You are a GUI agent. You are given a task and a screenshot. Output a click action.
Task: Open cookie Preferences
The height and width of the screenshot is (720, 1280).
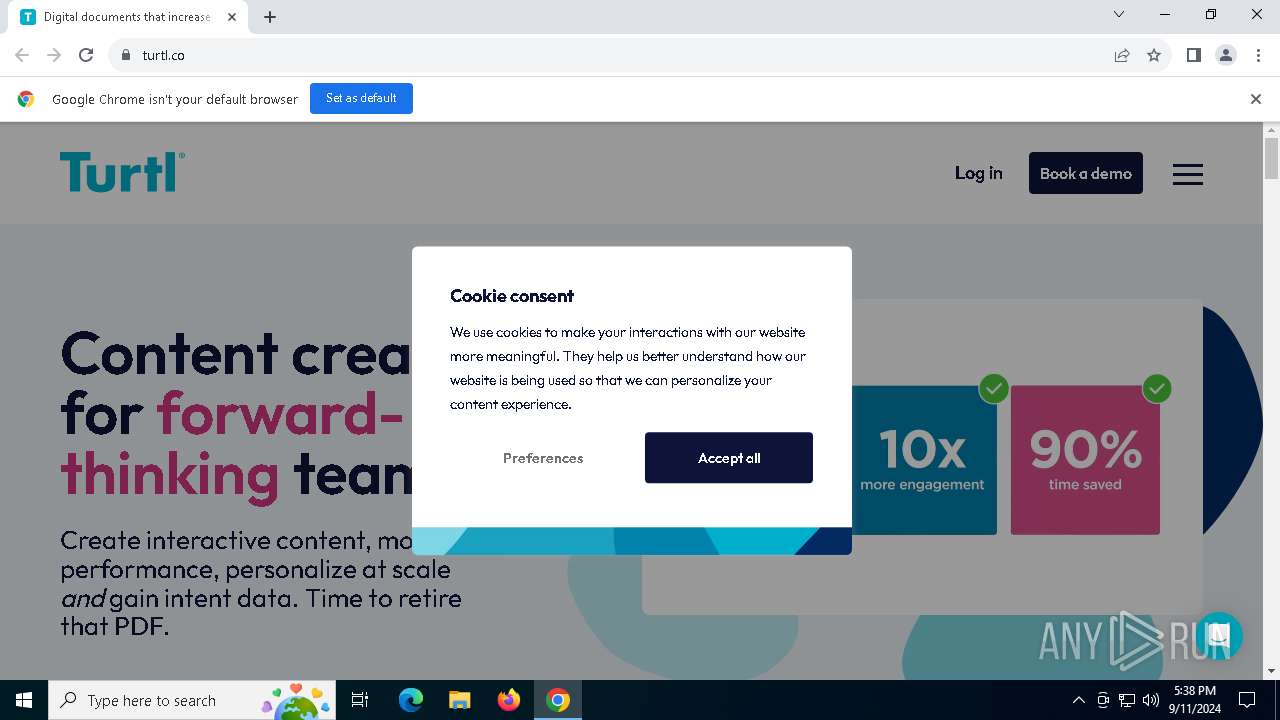(543, 458)
